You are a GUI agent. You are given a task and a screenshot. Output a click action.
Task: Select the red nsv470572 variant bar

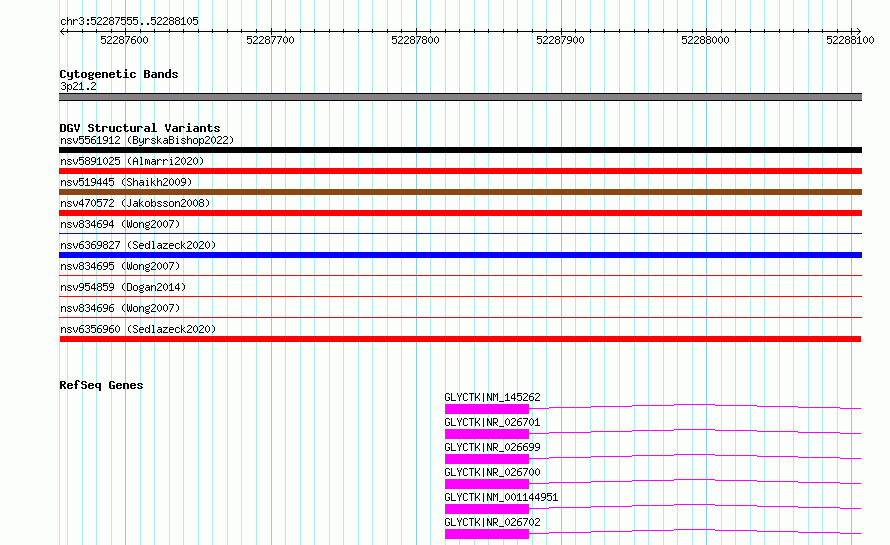[460, 213]
